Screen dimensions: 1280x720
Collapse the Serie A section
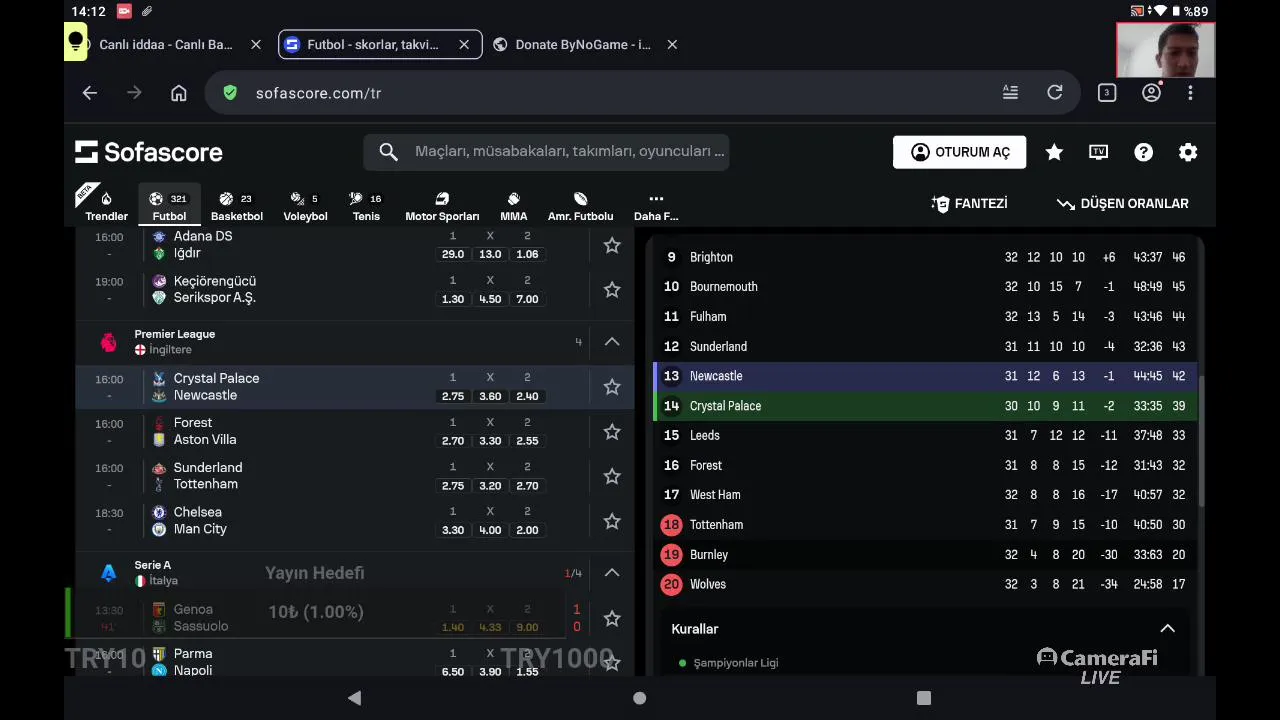point(612,573)
